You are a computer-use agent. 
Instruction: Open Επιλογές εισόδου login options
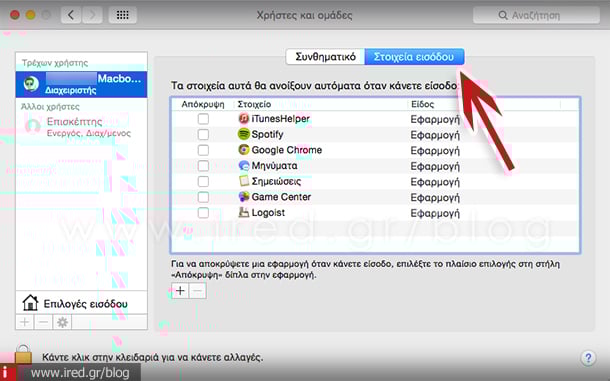tap(82, 303)
